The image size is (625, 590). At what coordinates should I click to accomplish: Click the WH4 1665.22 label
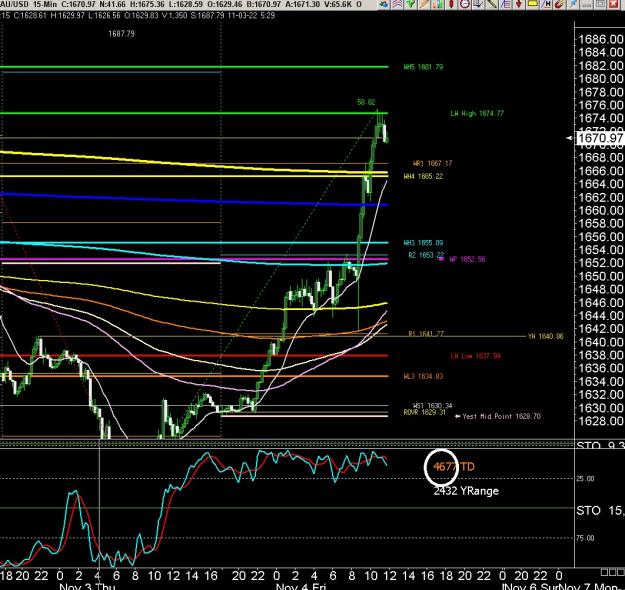click(423, 176)
